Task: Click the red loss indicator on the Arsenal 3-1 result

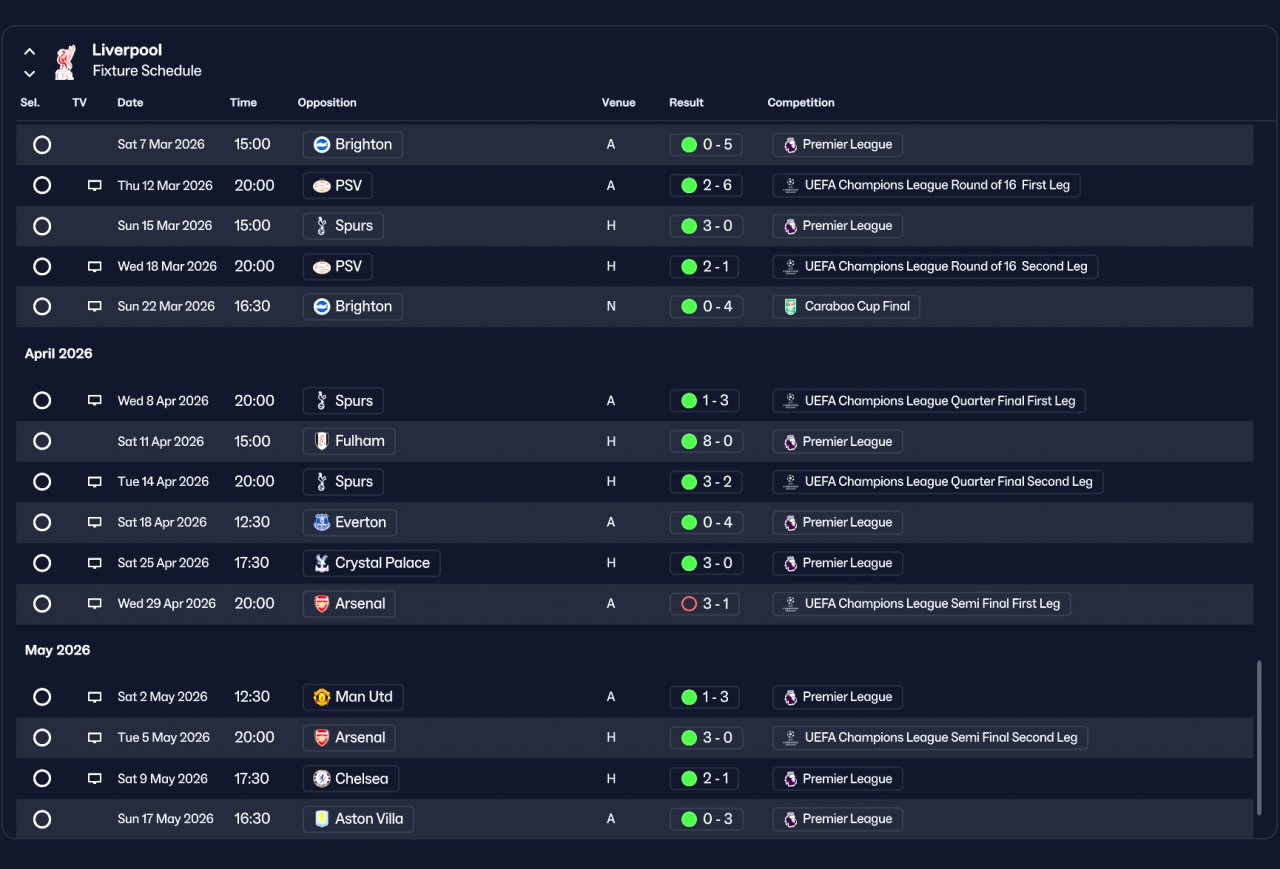Action: (688, 604)
